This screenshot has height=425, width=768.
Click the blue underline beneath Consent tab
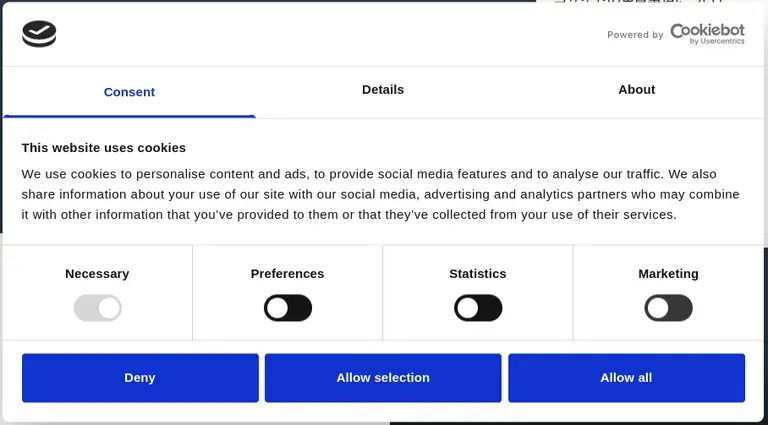point(129,117)
